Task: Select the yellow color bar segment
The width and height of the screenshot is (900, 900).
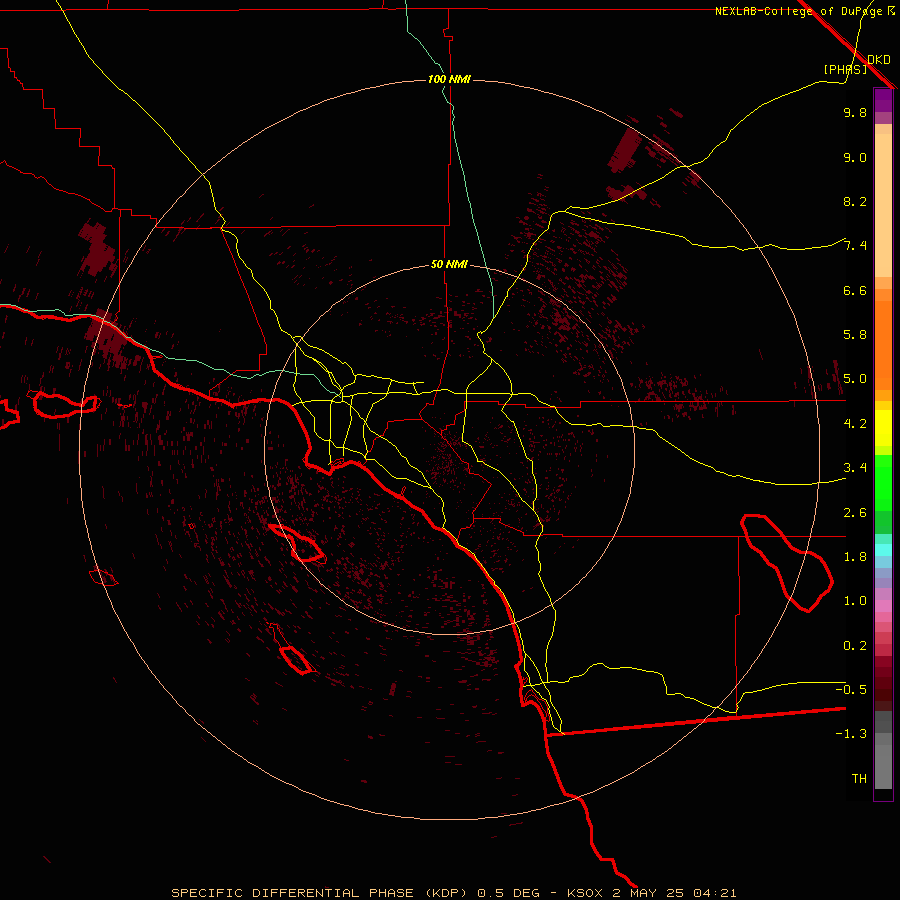Action: point(883,428)
